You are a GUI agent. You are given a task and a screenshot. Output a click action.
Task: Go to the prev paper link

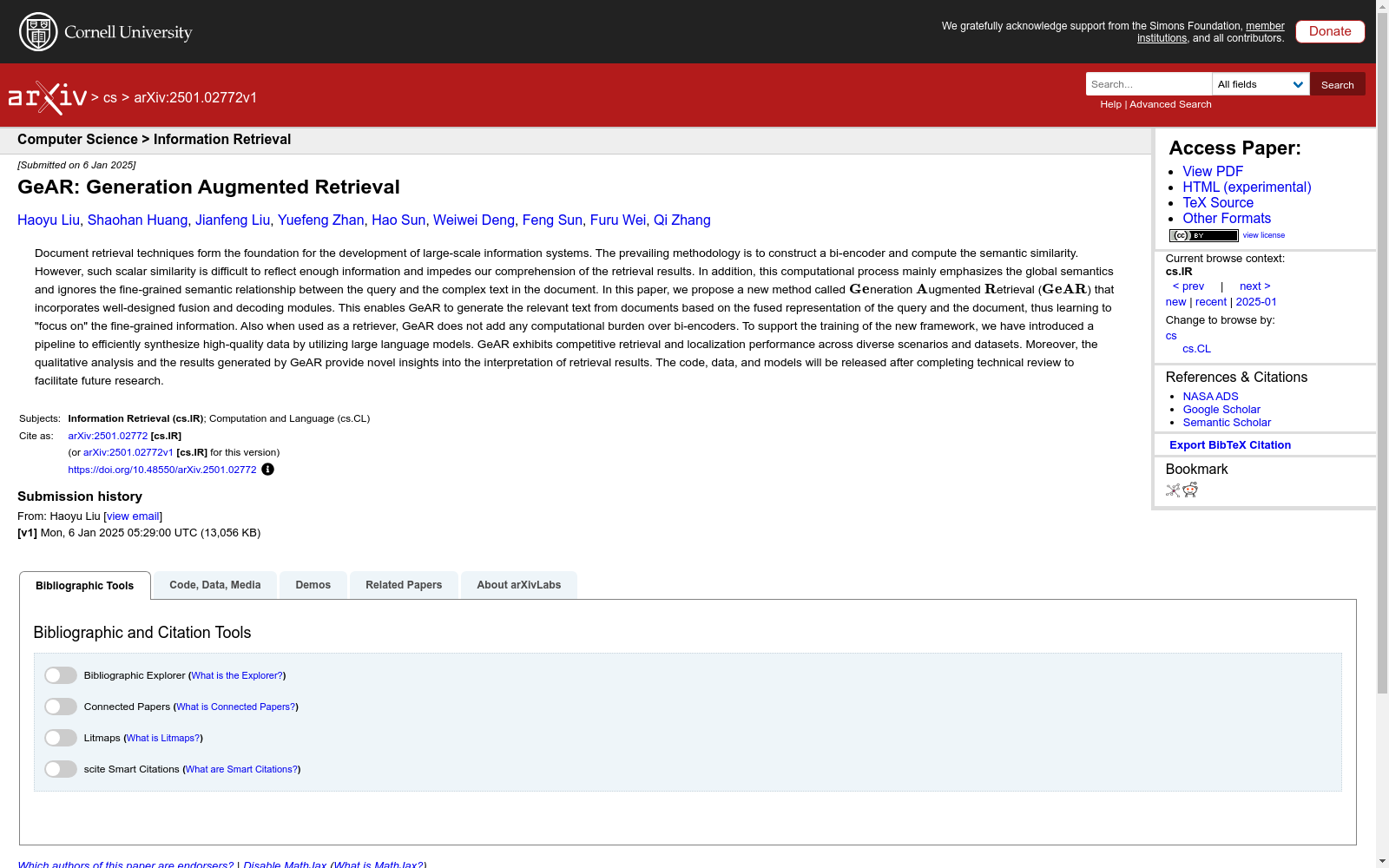(x=1188, y=286)
